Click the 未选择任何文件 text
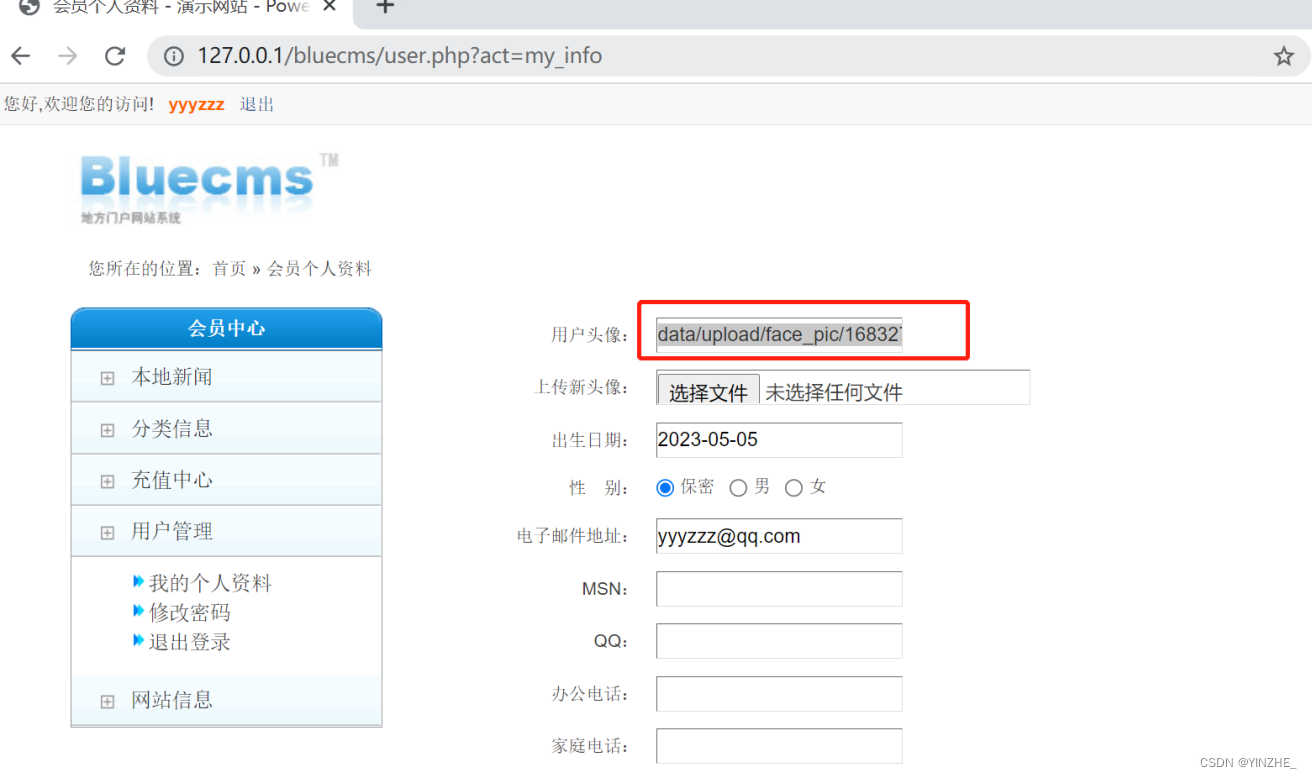The height and width of the screenshot is (778, 1312). click(x=834, y=393)
